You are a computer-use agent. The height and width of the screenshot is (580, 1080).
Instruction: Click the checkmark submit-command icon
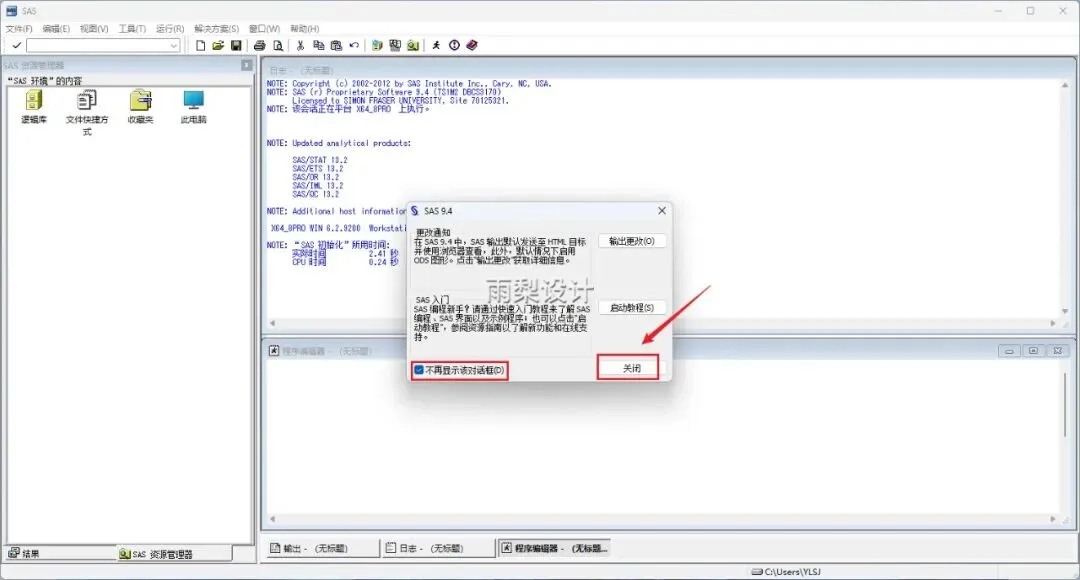pos(17,45)
